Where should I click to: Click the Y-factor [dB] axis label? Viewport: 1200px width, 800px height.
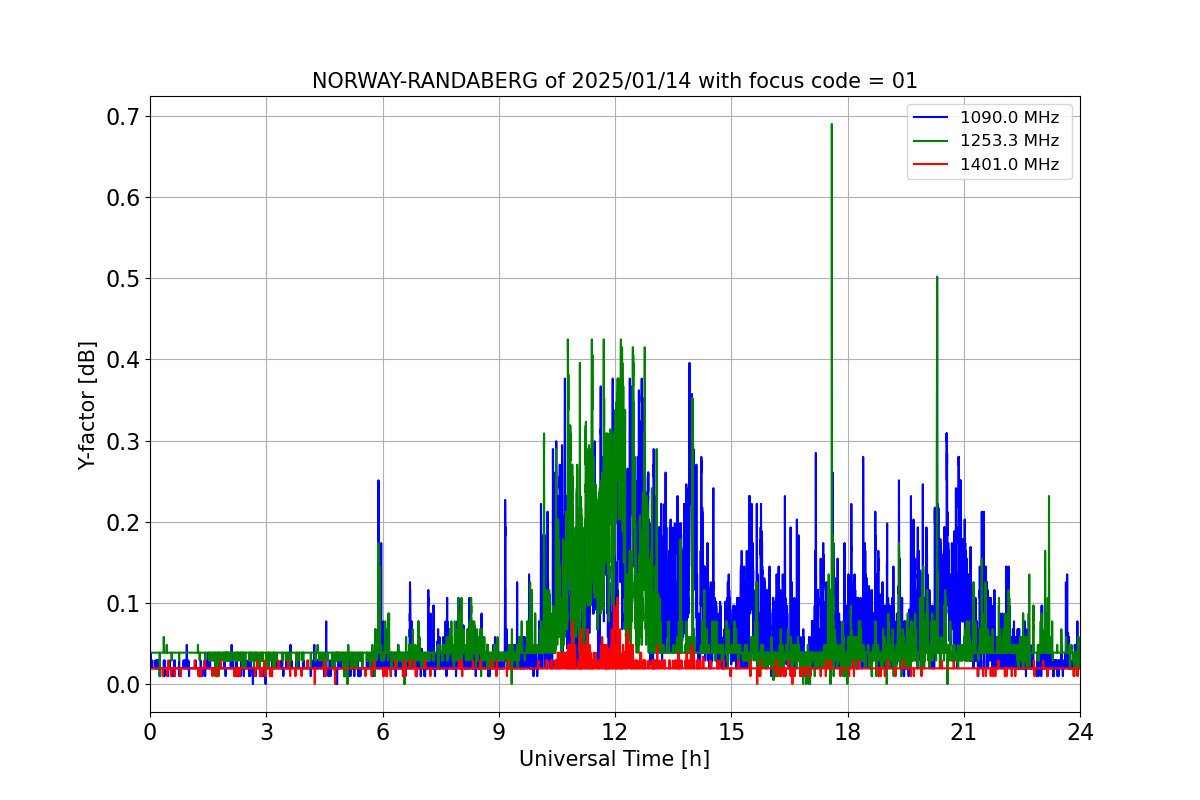(x=88, y=405)
